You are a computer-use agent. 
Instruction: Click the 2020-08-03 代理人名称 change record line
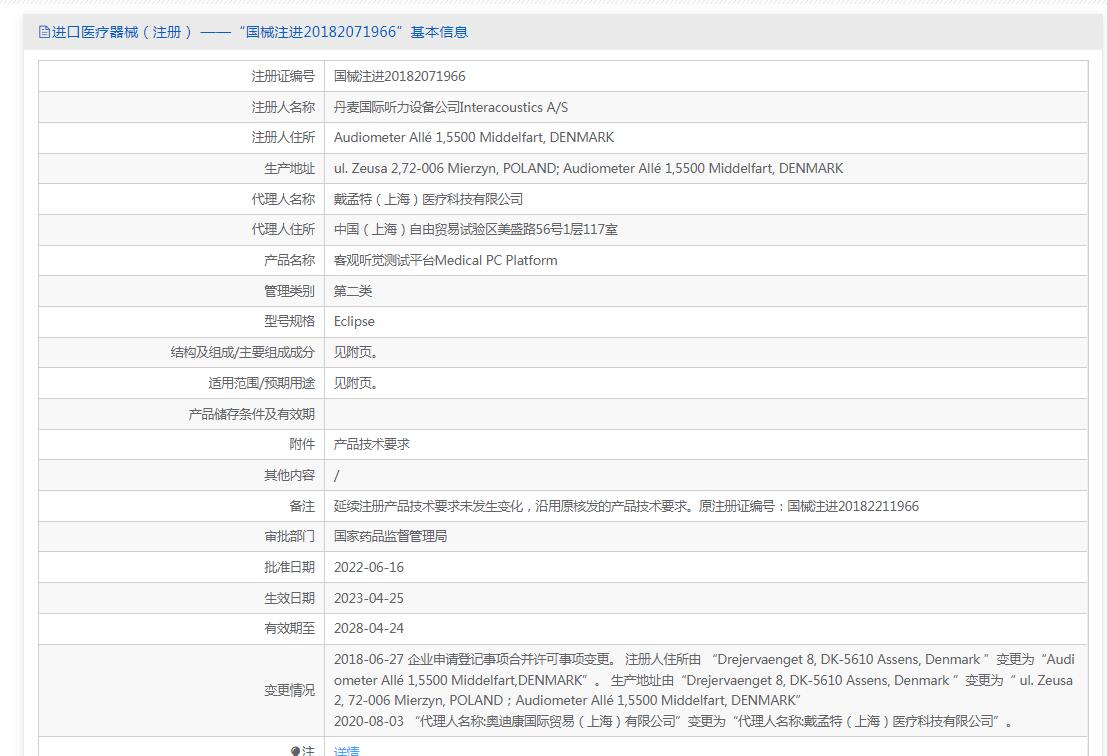click(674, 721)
